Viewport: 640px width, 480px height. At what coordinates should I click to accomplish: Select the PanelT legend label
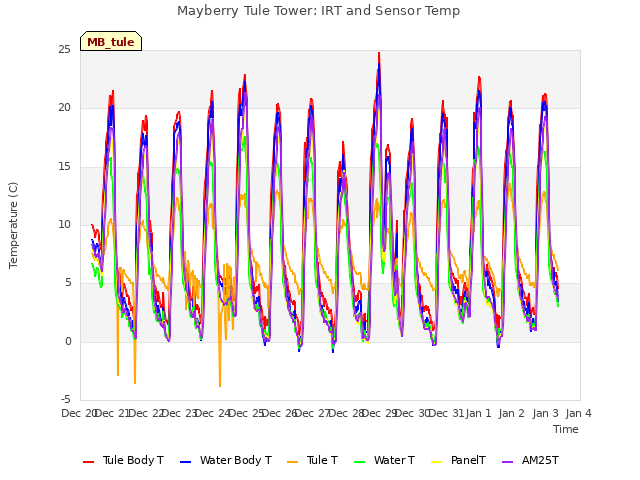[468, 460]
